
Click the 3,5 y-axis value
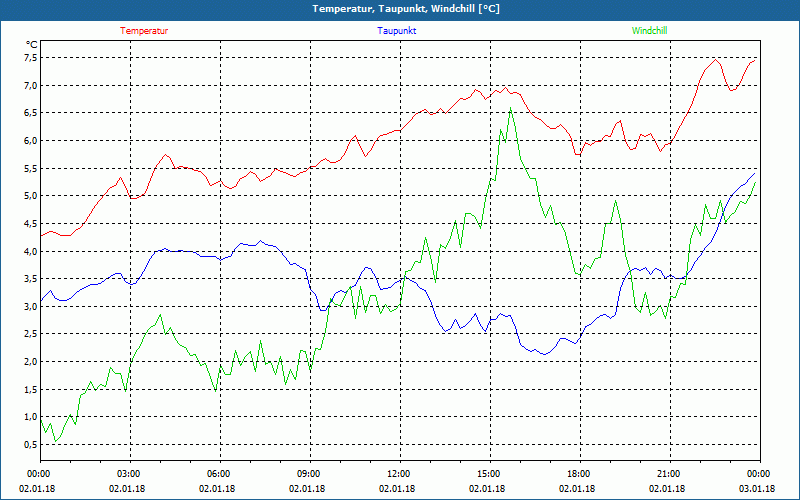[31, 279]
